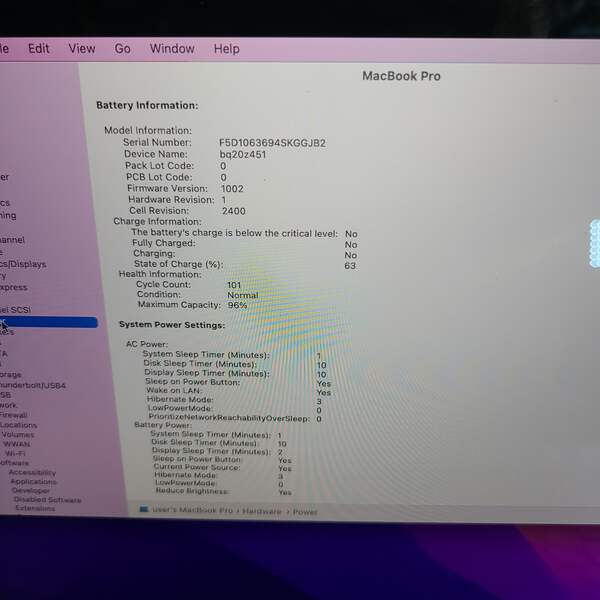Click maximum capacity value 96%
Screen dimensions: 600x600
[237, 305]
